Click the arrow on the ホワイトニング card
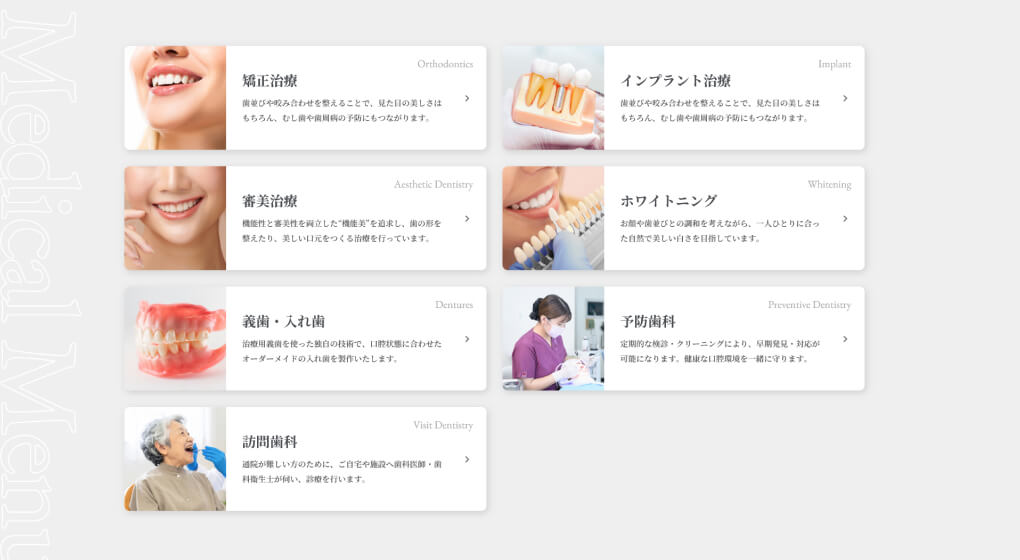Image resolution: width=1020 pixels, height=560 pixels. pyautogui.click(x=845, y=219)
